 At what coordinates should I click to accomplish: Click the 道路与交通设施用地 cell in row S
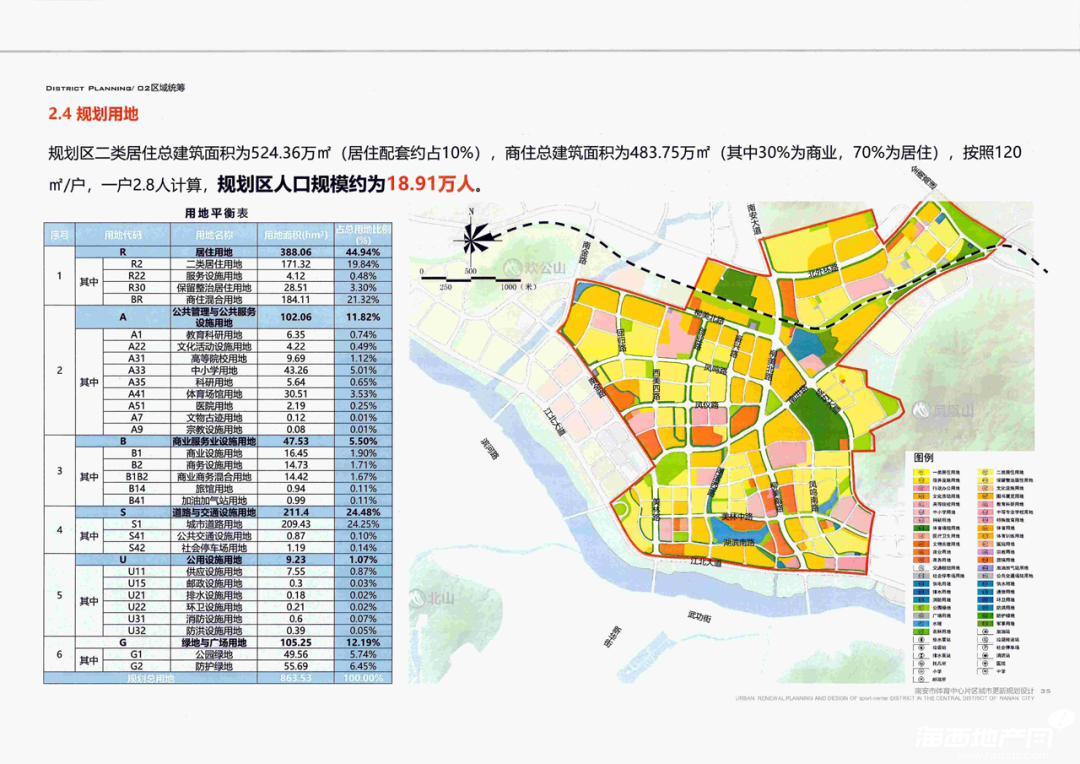(x=214, y=513)
